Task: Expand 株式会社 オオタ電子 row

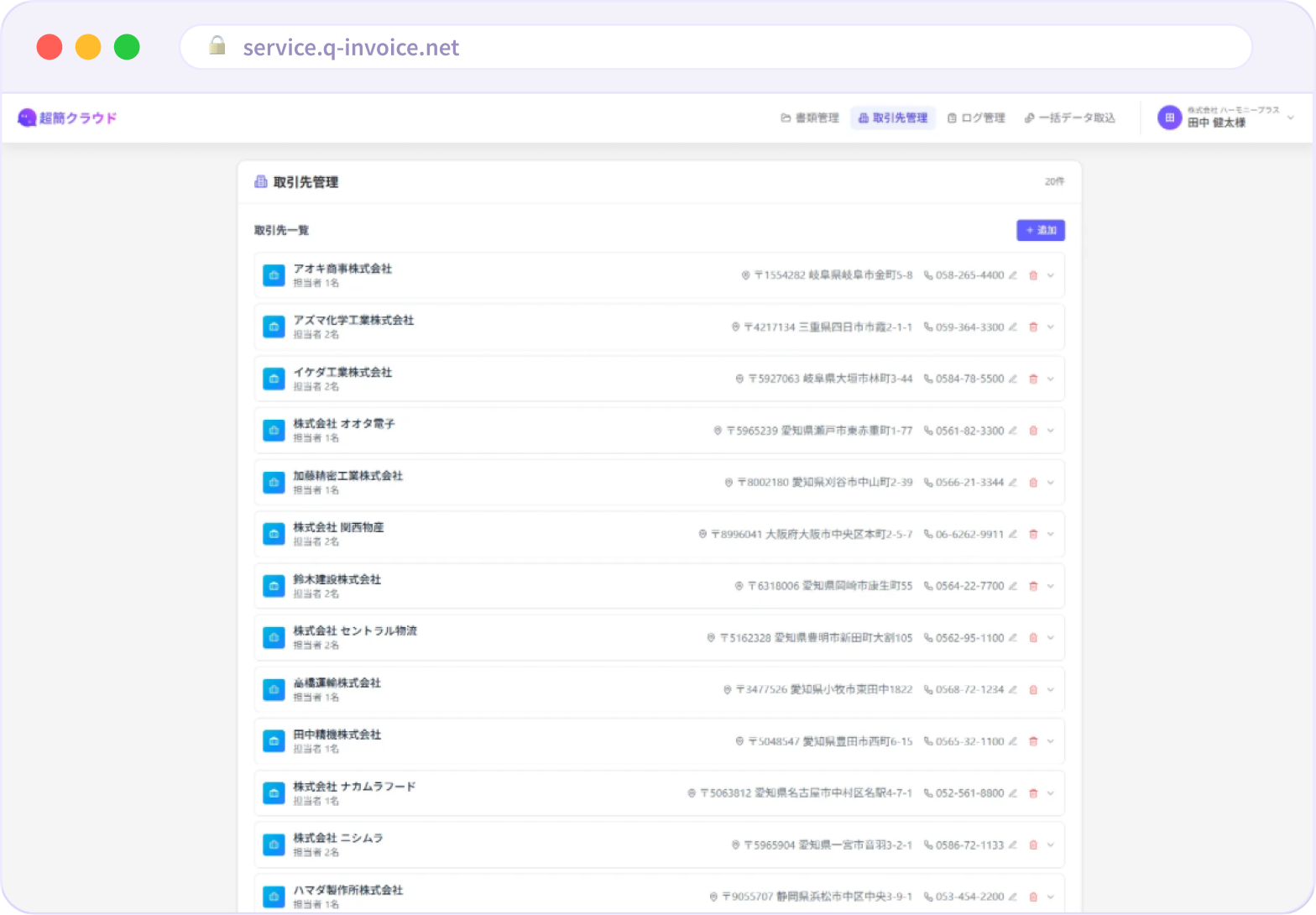Action: coord(1051,431)
